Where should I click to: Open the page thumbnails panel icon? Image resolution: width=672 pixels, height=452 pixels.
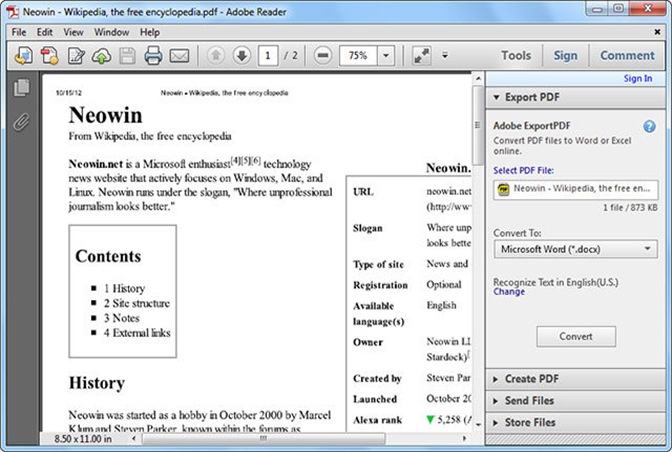click(x=21, y=89)
